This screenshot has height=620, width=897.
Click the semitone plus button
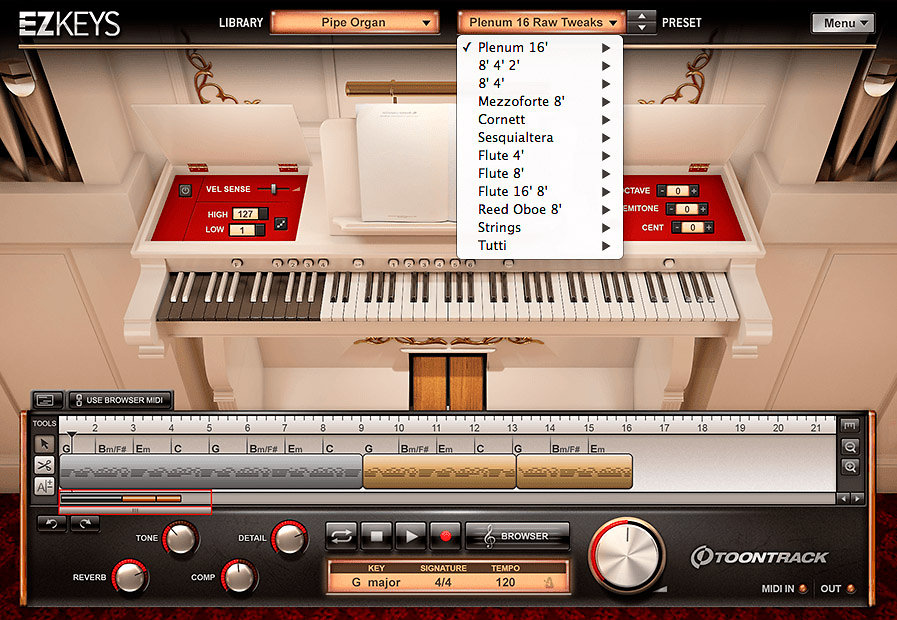pos(703,209)
